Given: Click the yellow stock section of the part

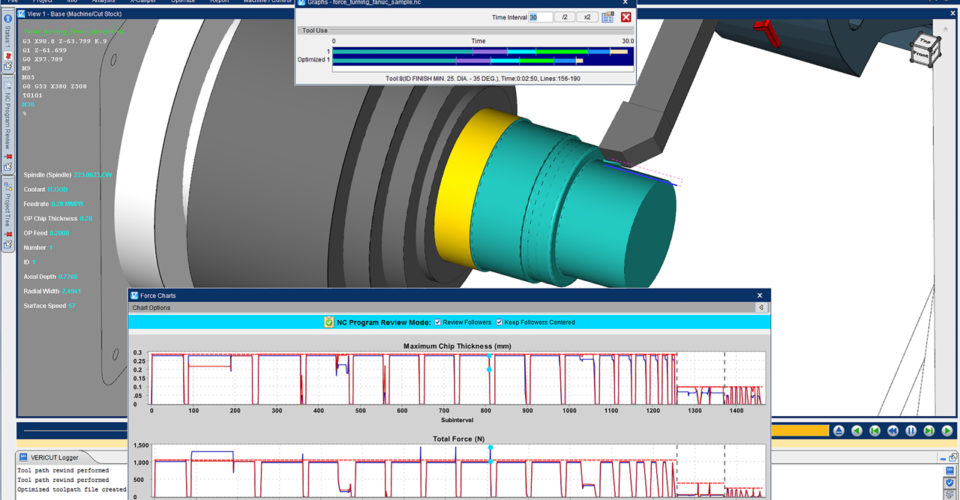Looking at the screenshot, I should point(468,190).
